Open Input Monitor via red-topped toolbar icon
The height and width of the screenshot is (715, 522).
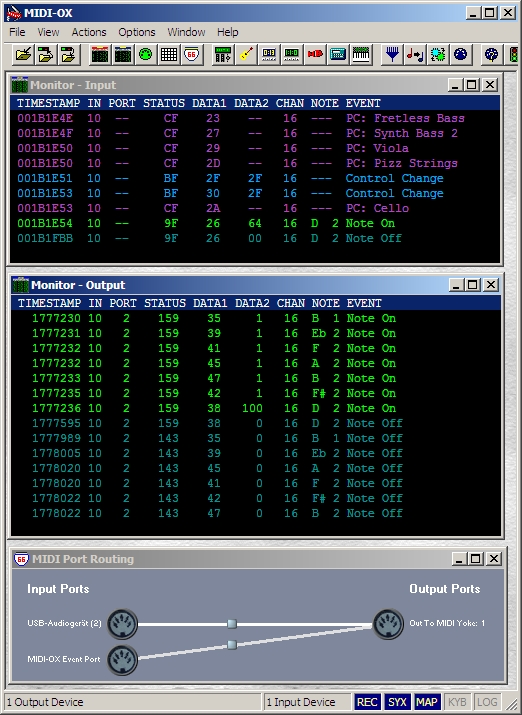click(x=100, y=55)
